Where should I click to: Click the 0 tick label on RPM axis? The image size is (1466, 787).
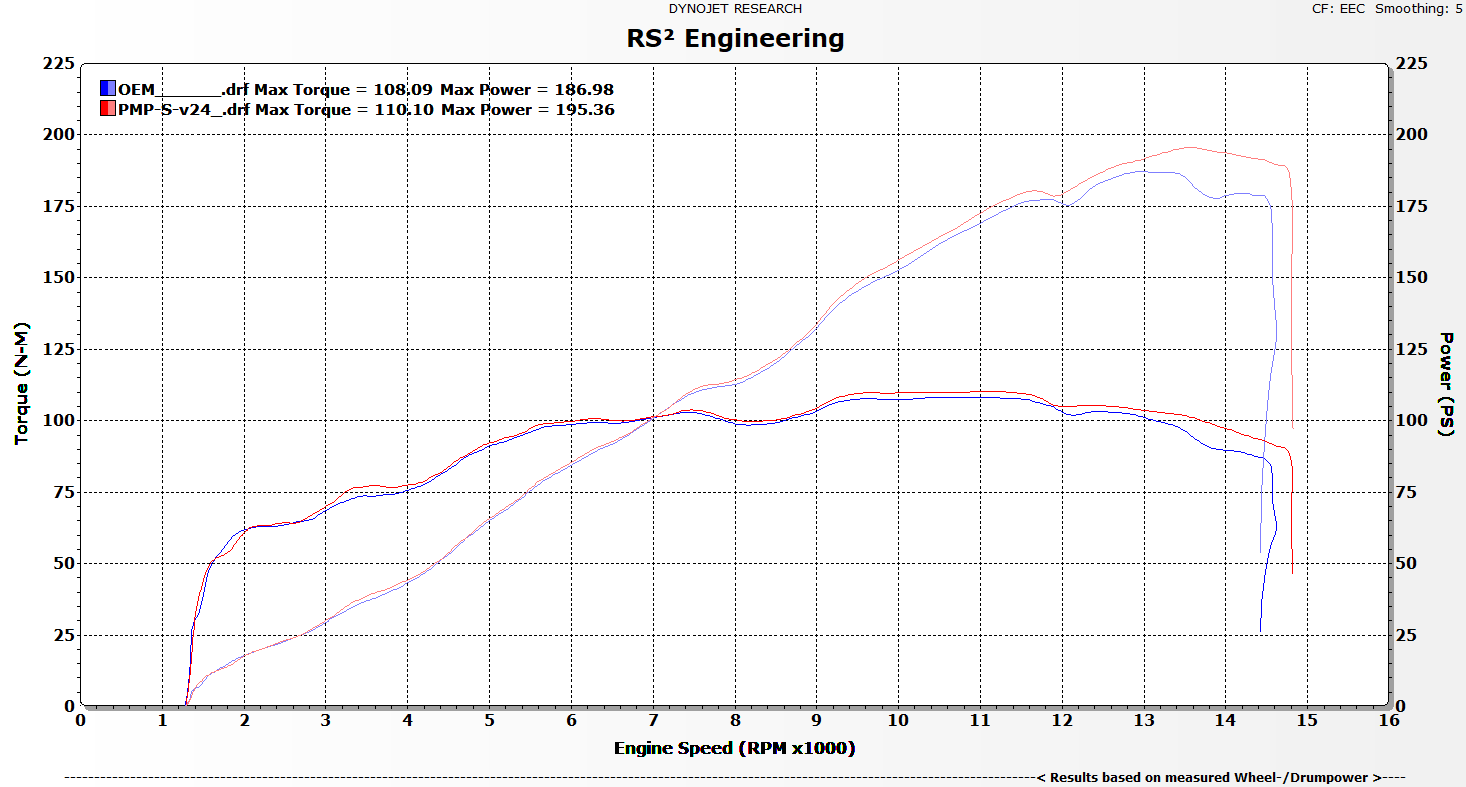pos(81,720)
